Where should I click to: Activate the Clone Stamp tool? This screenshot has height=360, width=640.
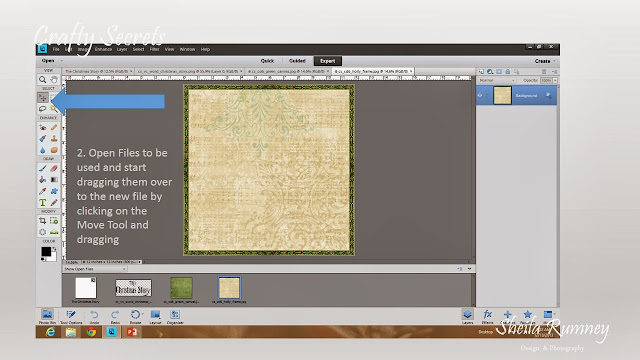[54, 139]
